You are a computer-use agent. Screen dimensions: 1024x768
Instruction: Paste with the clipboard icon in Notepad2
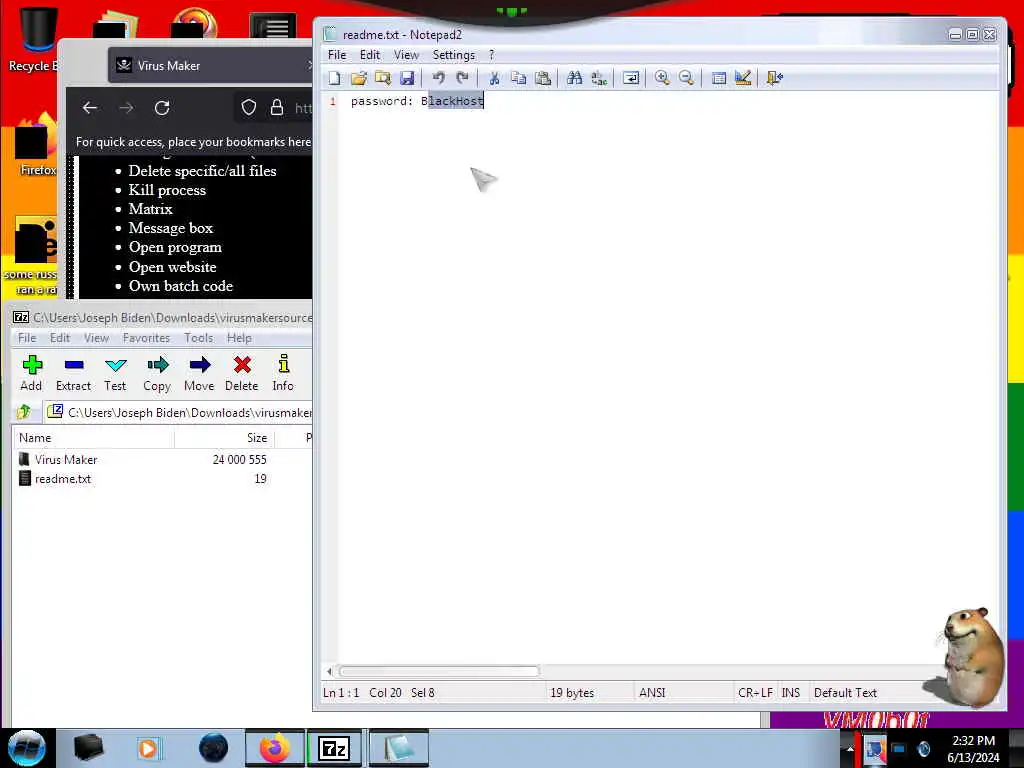point(543,78)
